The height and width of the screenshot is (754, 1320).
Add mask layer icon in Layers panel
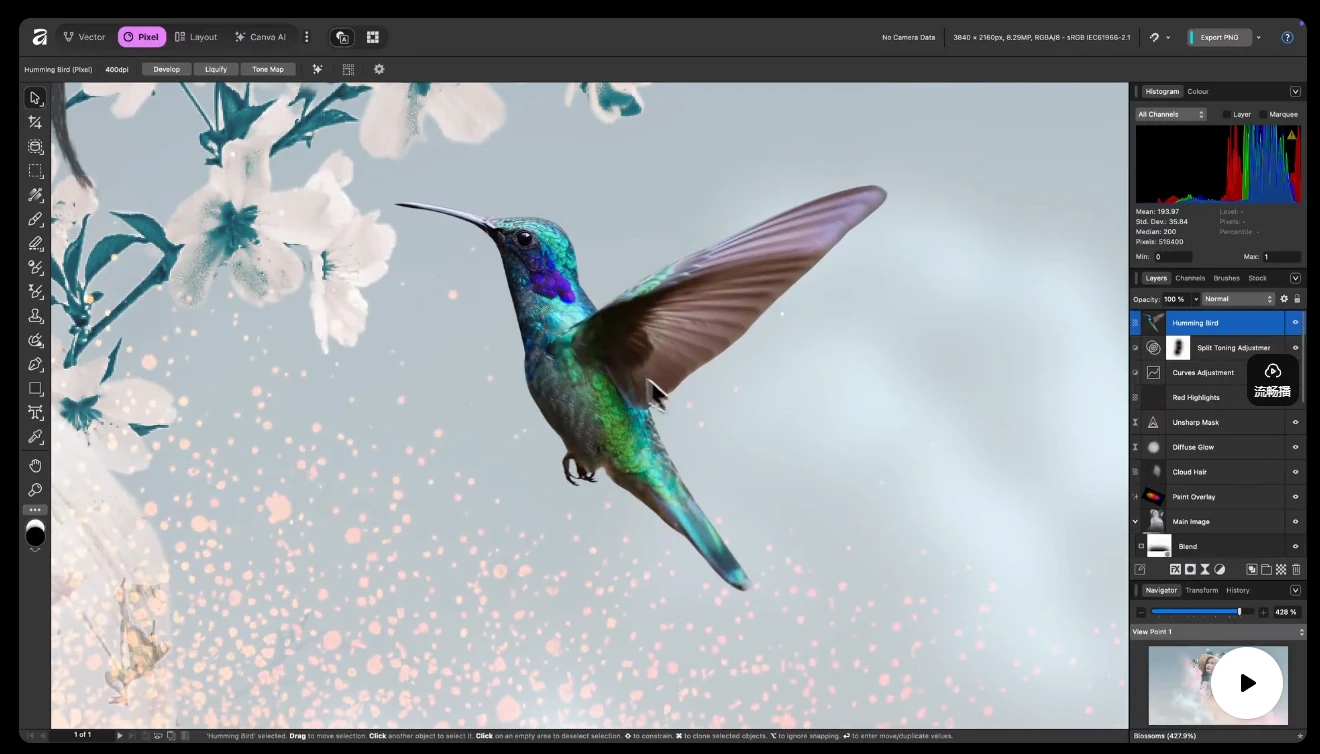pyautogui.click(x=1190, y=569)
